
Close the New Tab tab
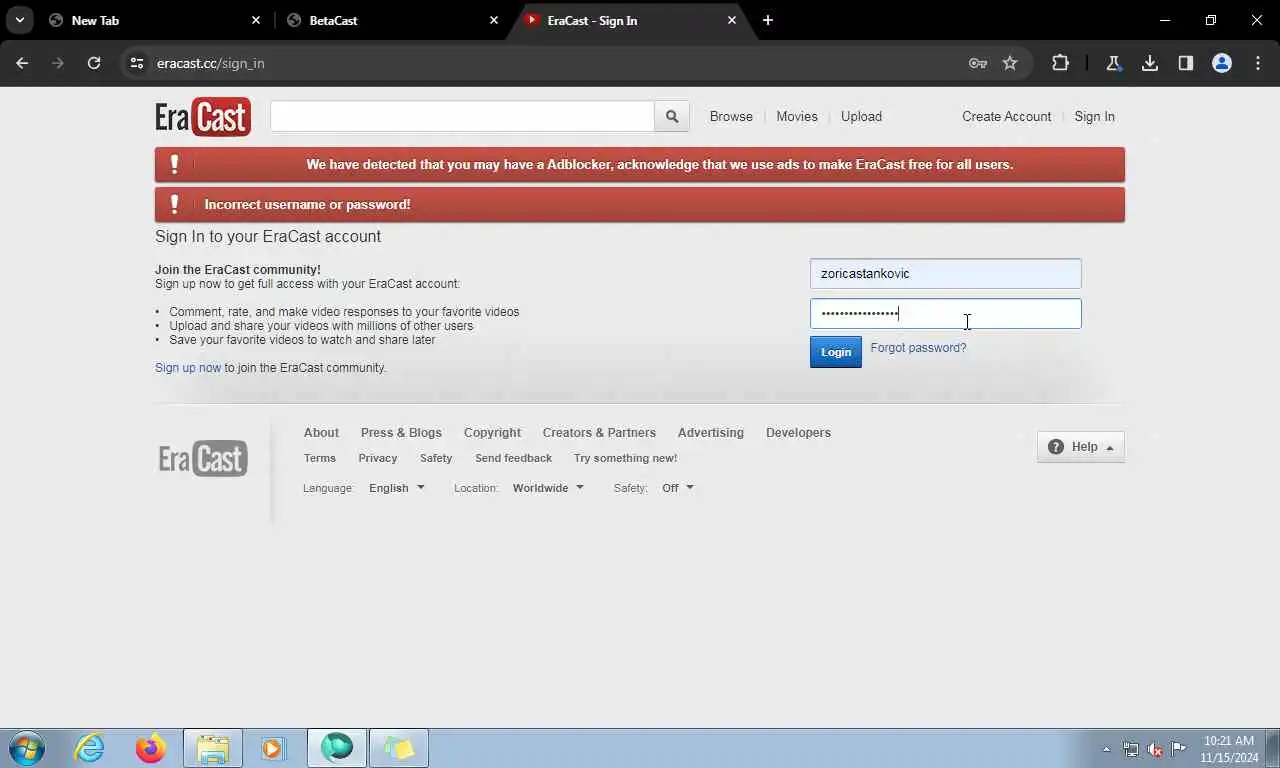[x=255, y=20]
